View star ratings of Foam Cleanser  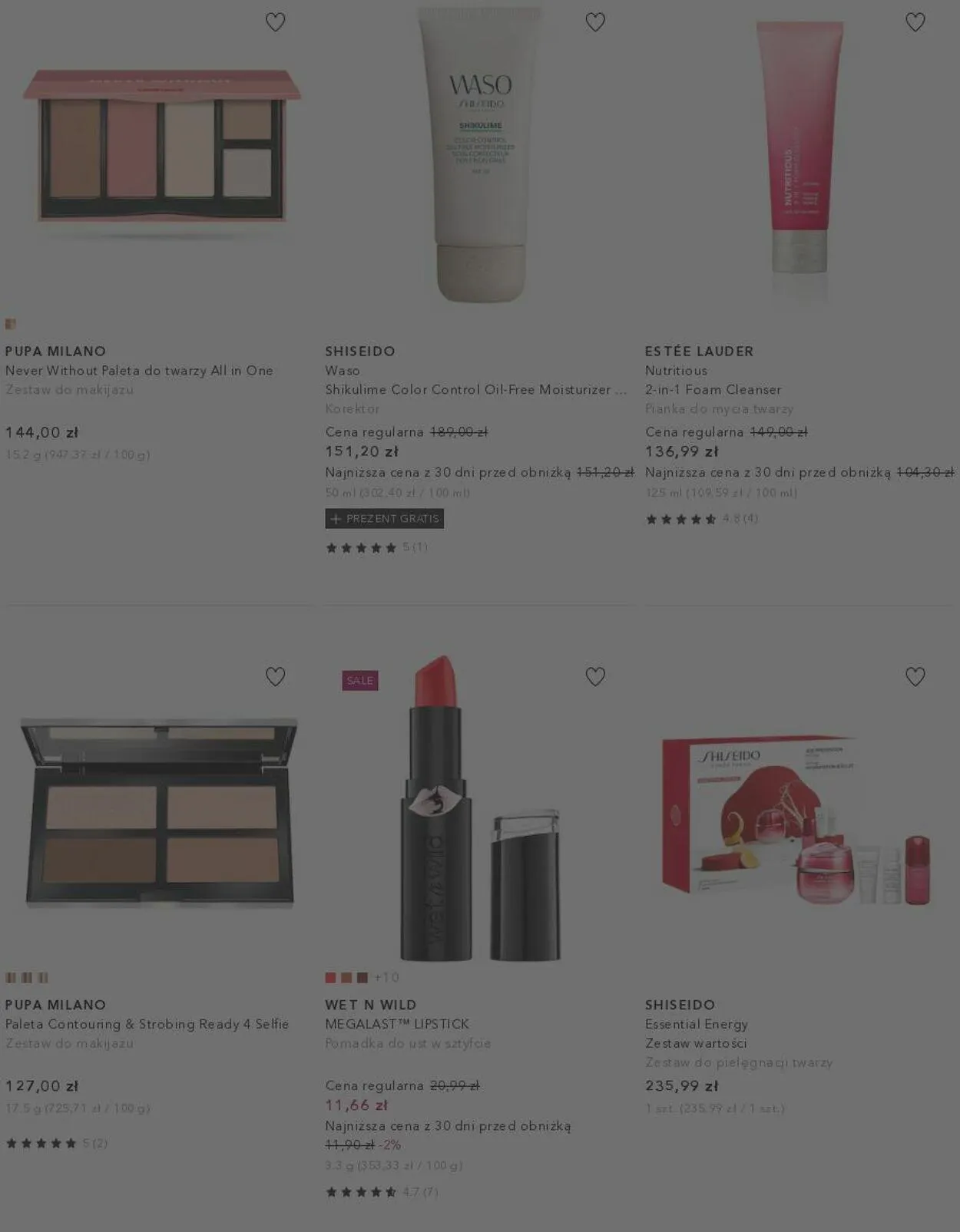coord(701,519)
